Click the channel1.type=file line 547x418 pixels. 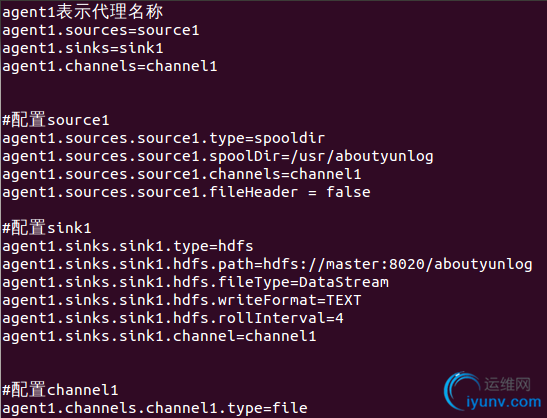[155, 408]
